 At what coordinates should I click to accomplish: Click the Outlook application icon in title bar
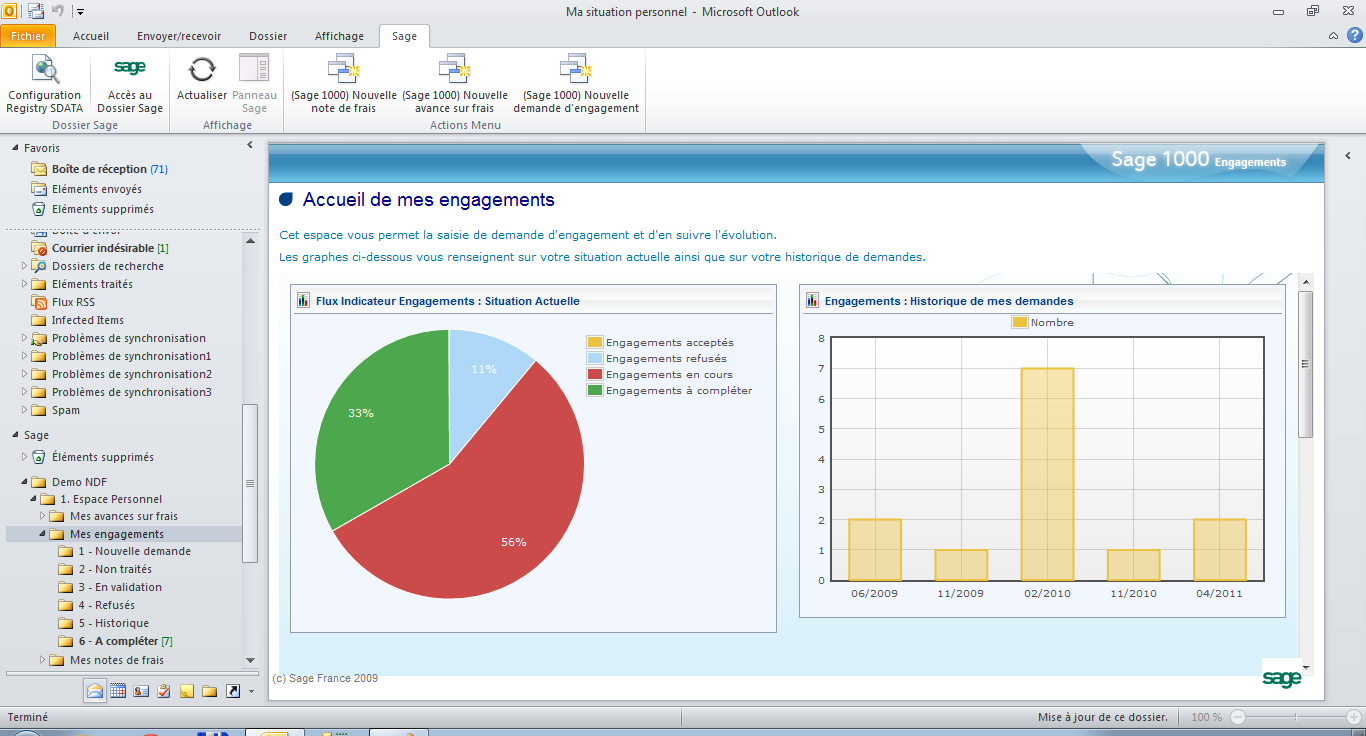tap(9, 12)
